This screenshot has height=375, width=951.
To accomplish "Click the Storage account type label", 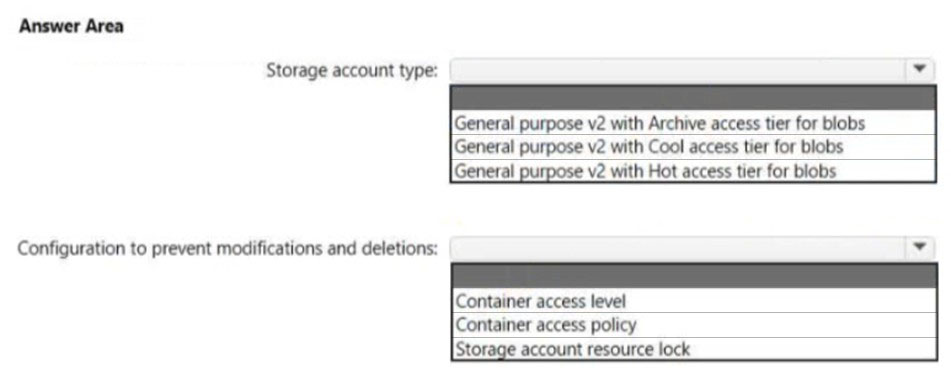I will [352, 71].
